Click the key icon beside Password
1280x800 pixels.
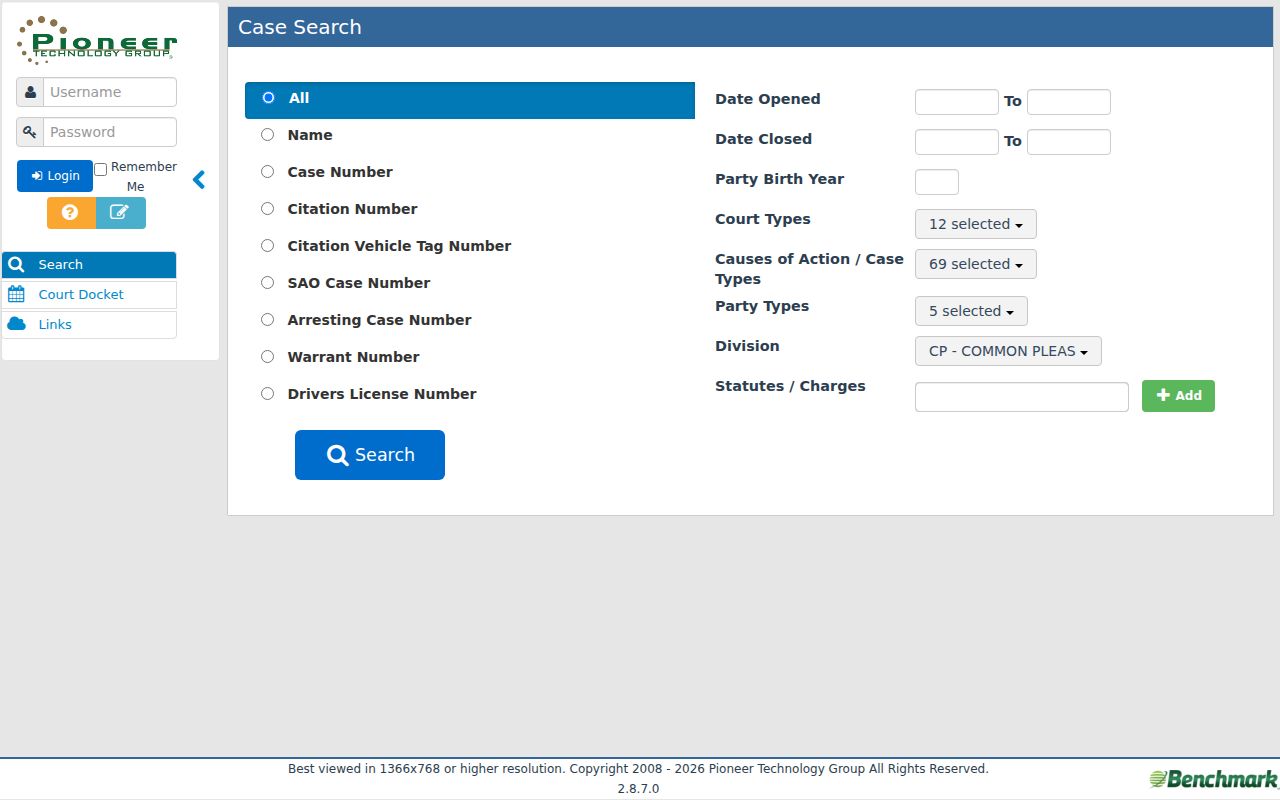(x=30, y=132)
